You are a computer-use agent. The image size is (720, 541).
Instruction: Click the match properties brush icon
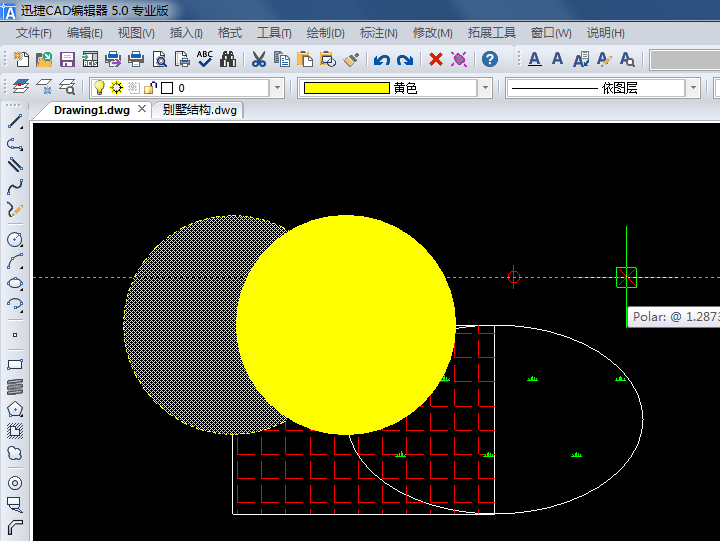coord(351,59)
